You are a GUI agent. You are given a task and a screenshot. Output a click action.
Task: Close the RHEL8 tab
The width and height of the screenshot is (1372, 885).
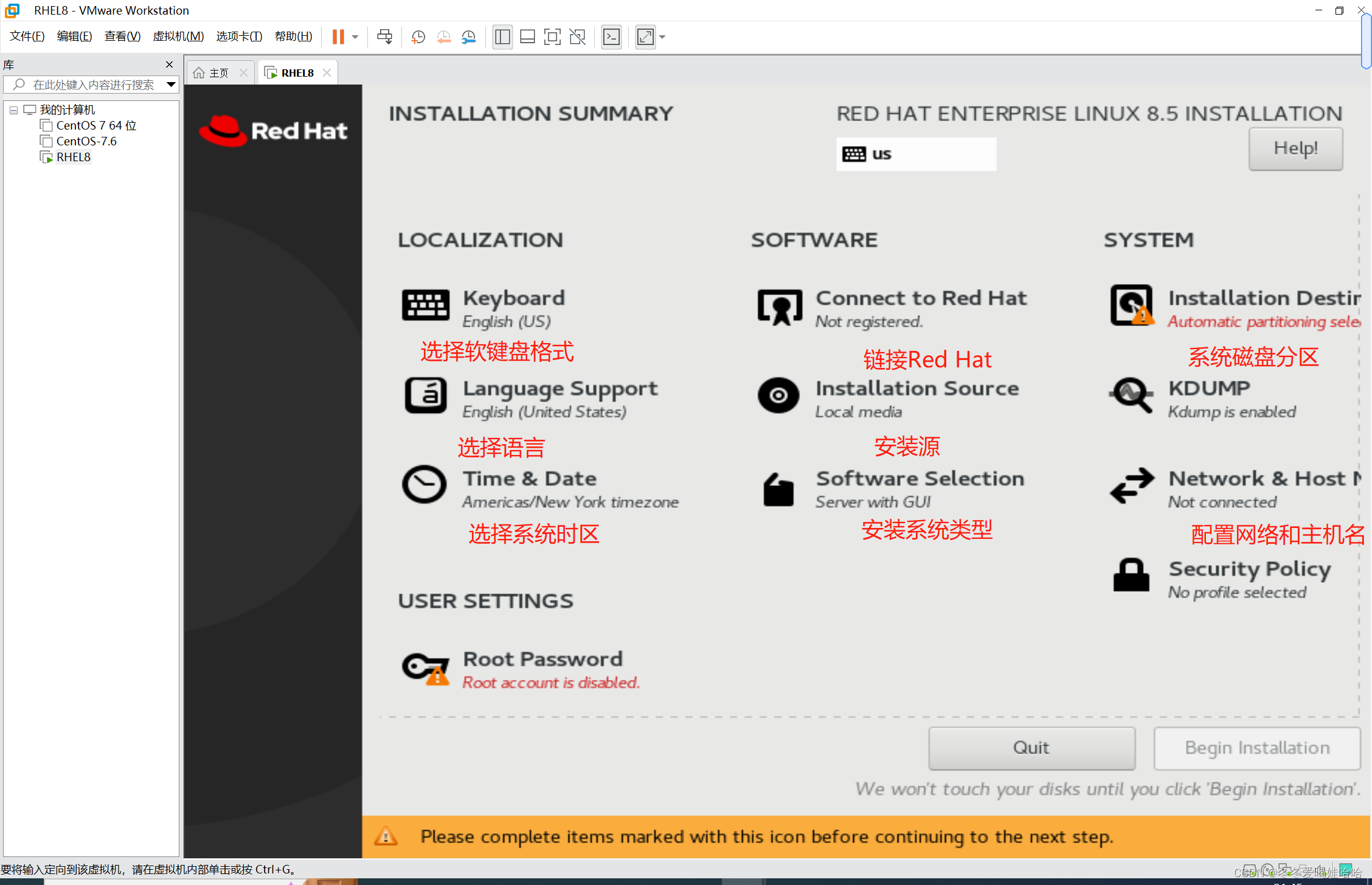coord(327,72)
